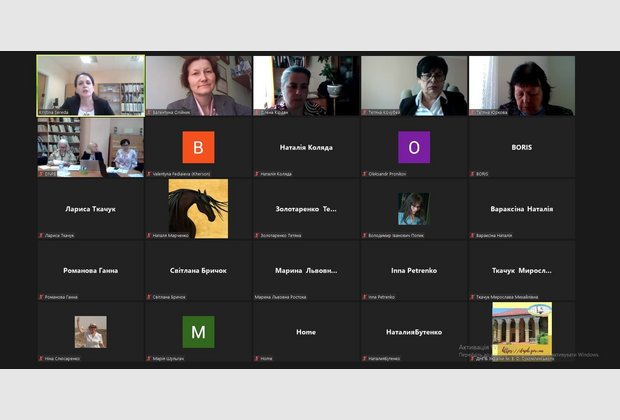Click the Вараксіна Наталія participant tile
This screenshot has height=420, width=620.
pos(521,209)
